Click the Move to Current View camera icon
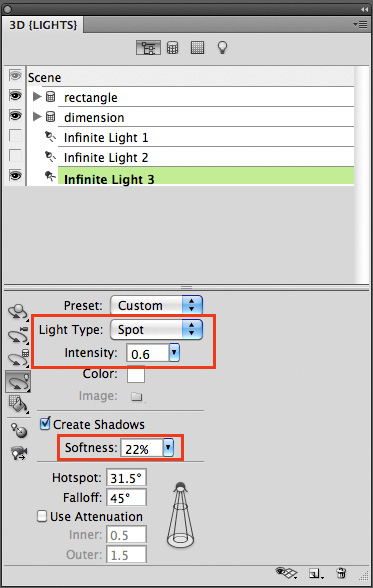 tap(19, 453)
